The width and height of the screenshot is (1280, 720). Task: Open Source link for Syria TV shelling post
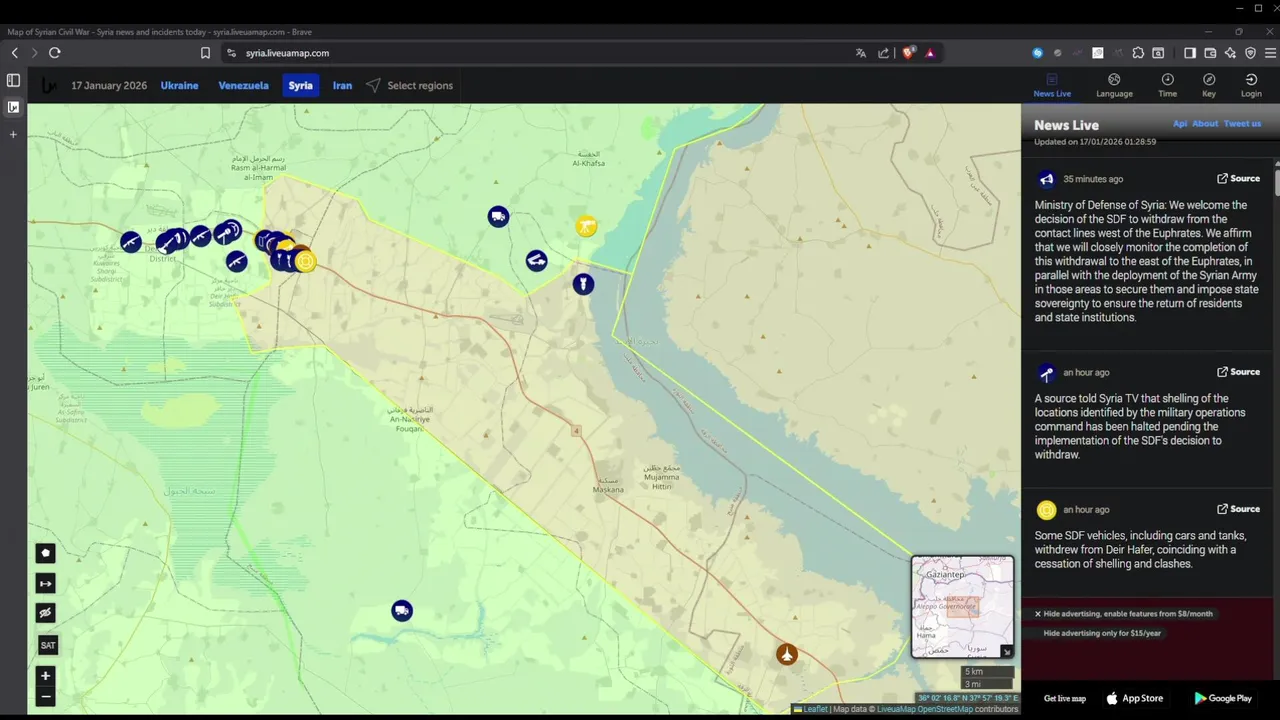(x=1238, y=371)
